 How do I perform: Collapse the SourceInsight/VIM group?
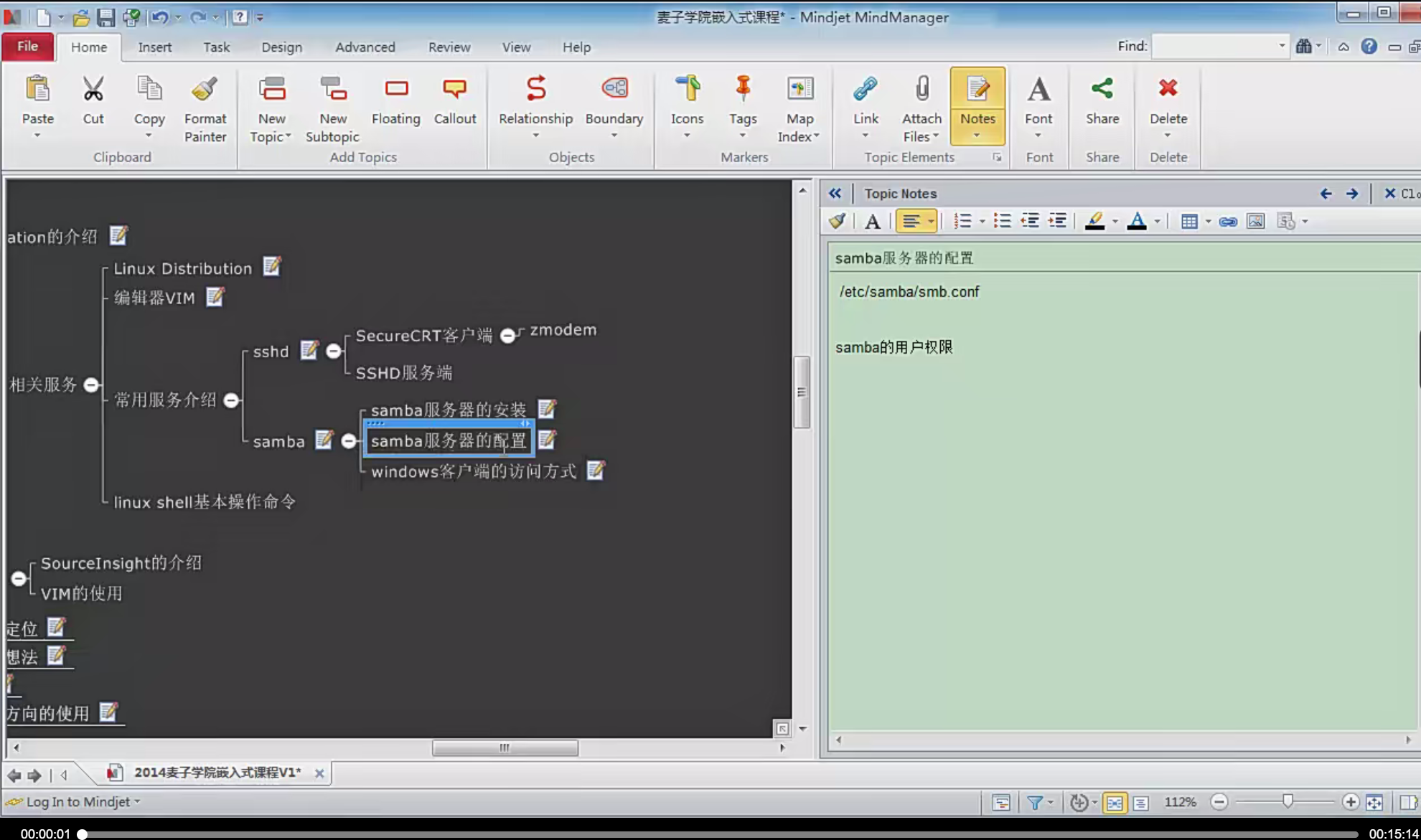pos(19,578)
